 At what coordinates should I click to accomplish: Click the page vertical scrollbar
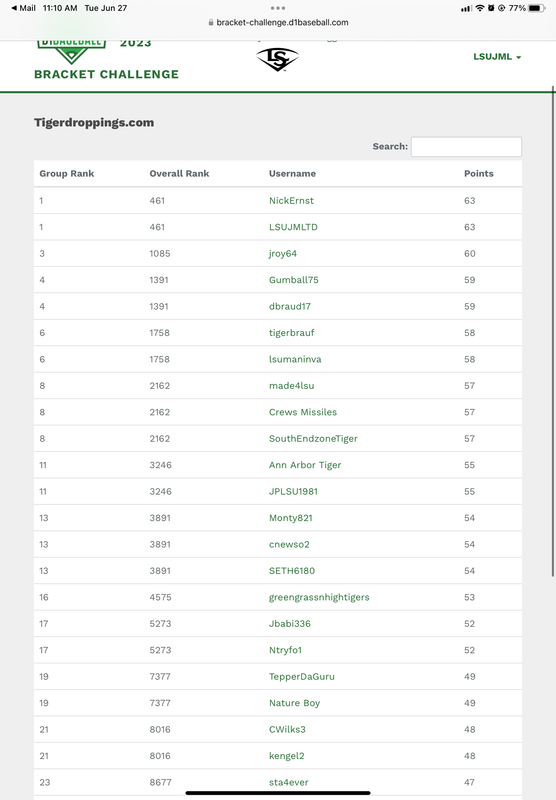(553, 332)
